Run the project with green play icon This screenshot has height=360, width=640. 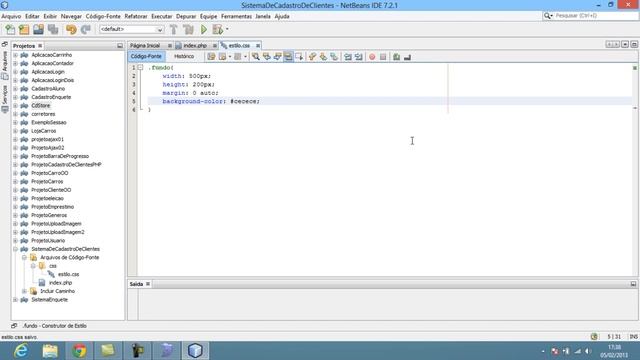click(x=204, y=29)
